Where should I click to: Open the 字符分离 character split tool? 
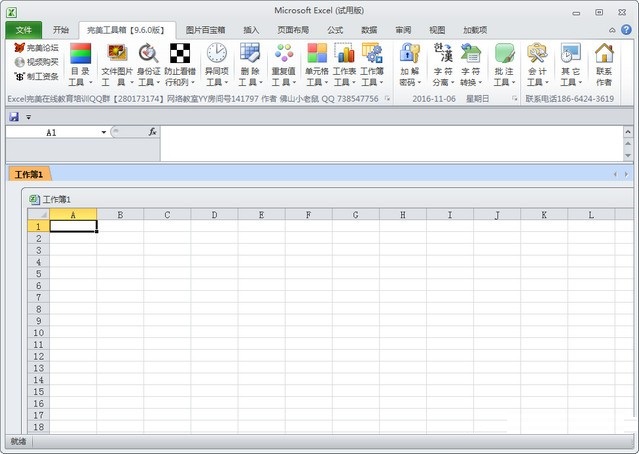443,65
